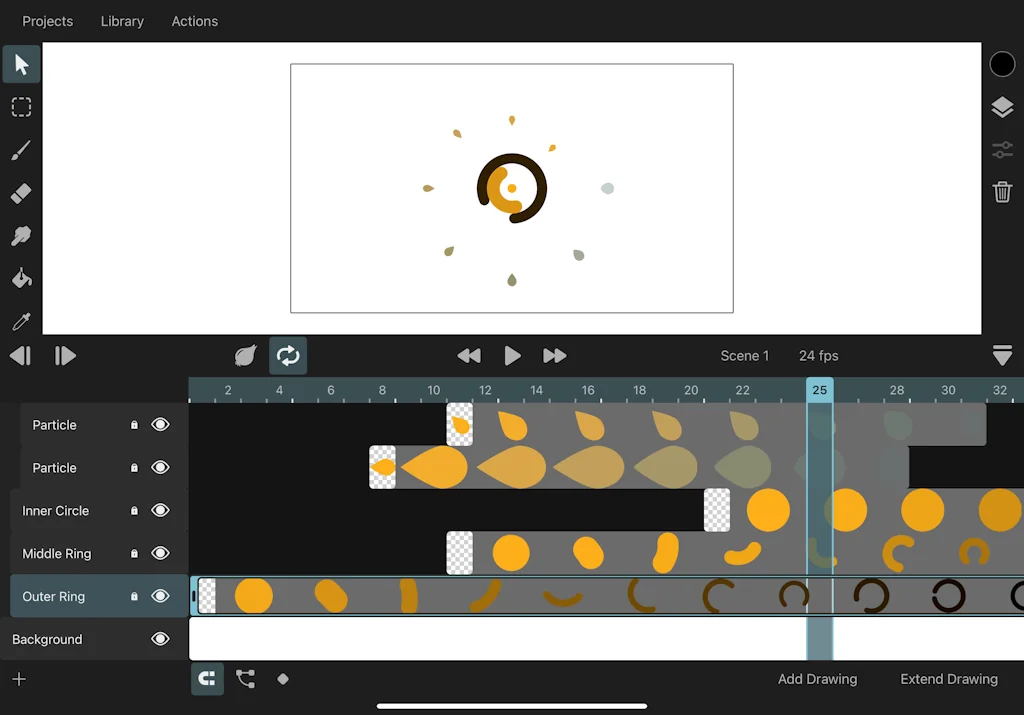Hide the Background layer
The image size is (1024, 715).
pyautogui.click(x=160, y=639)
